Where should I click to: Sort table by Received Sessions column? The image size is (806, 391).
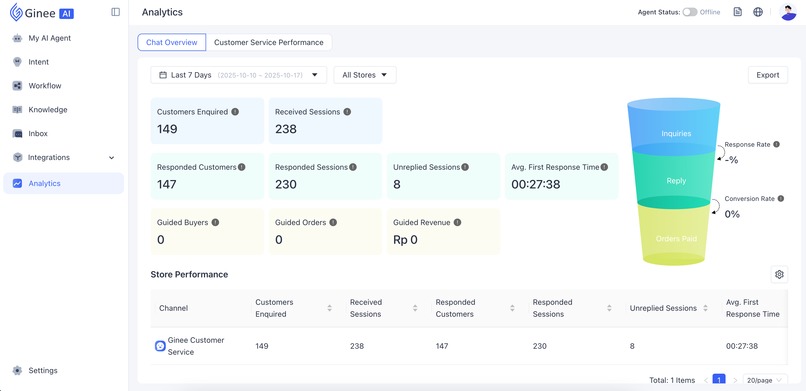pos(415,308)
